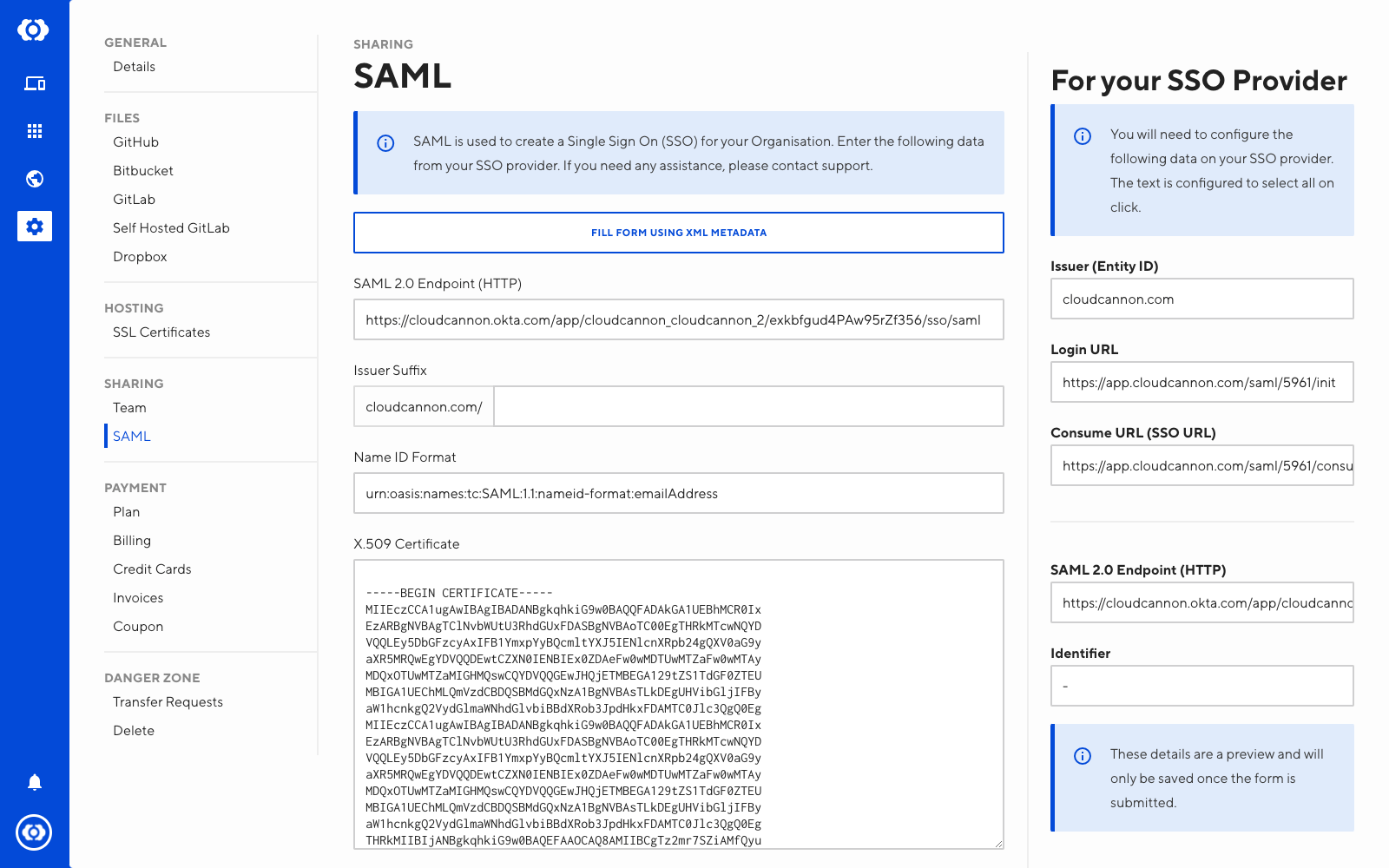Open the Sites devices icon
The image size is (1389, 868).
(x=35, y=83)
